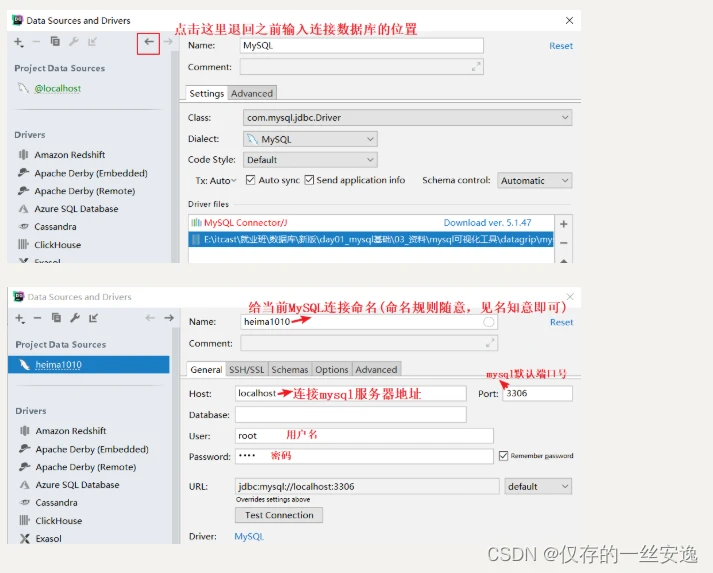Open the URL type default dropdown
Screen dimensions: 713x573
[538, 487]
